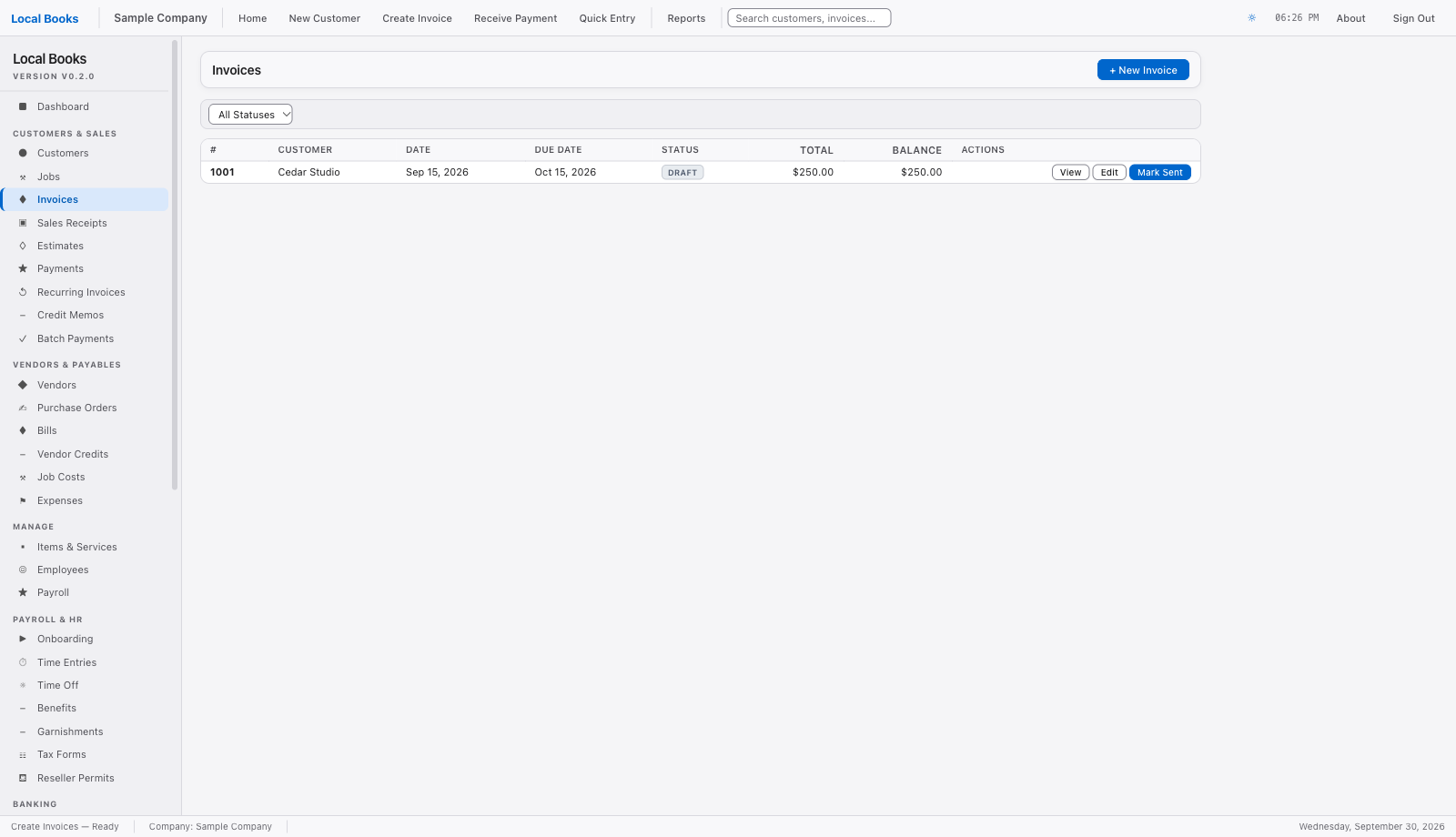This screenshot has width=1456, height=837.
Task: View invoice 1001
Action: pos(1071,172)
